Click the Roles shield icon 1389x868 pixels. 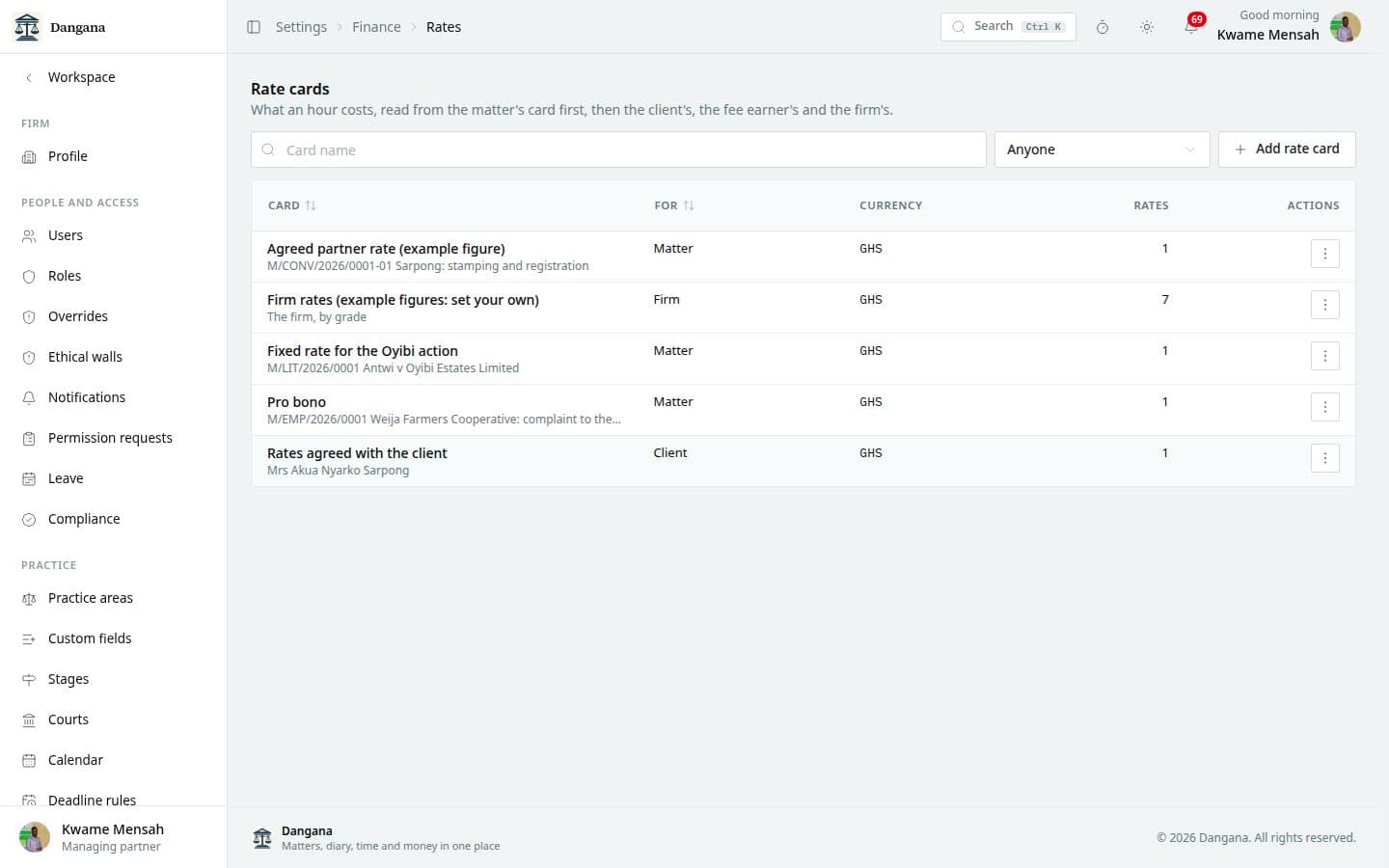pyautogui.click(x=29, y=276)
